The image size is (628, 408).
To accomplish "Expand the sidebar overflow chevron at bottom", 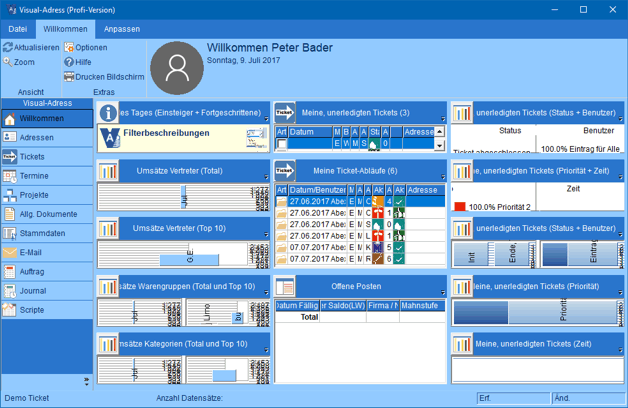I will pos(87,382).
